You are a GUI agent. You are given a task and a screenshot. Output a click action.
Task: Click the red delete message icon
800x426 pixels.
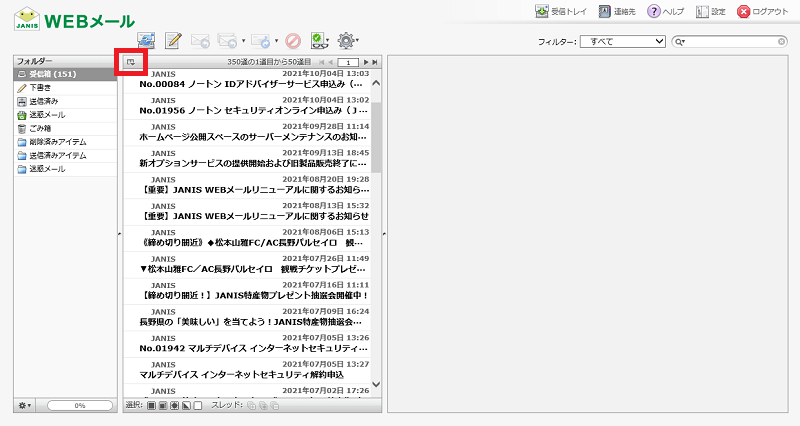click(293, 40)
